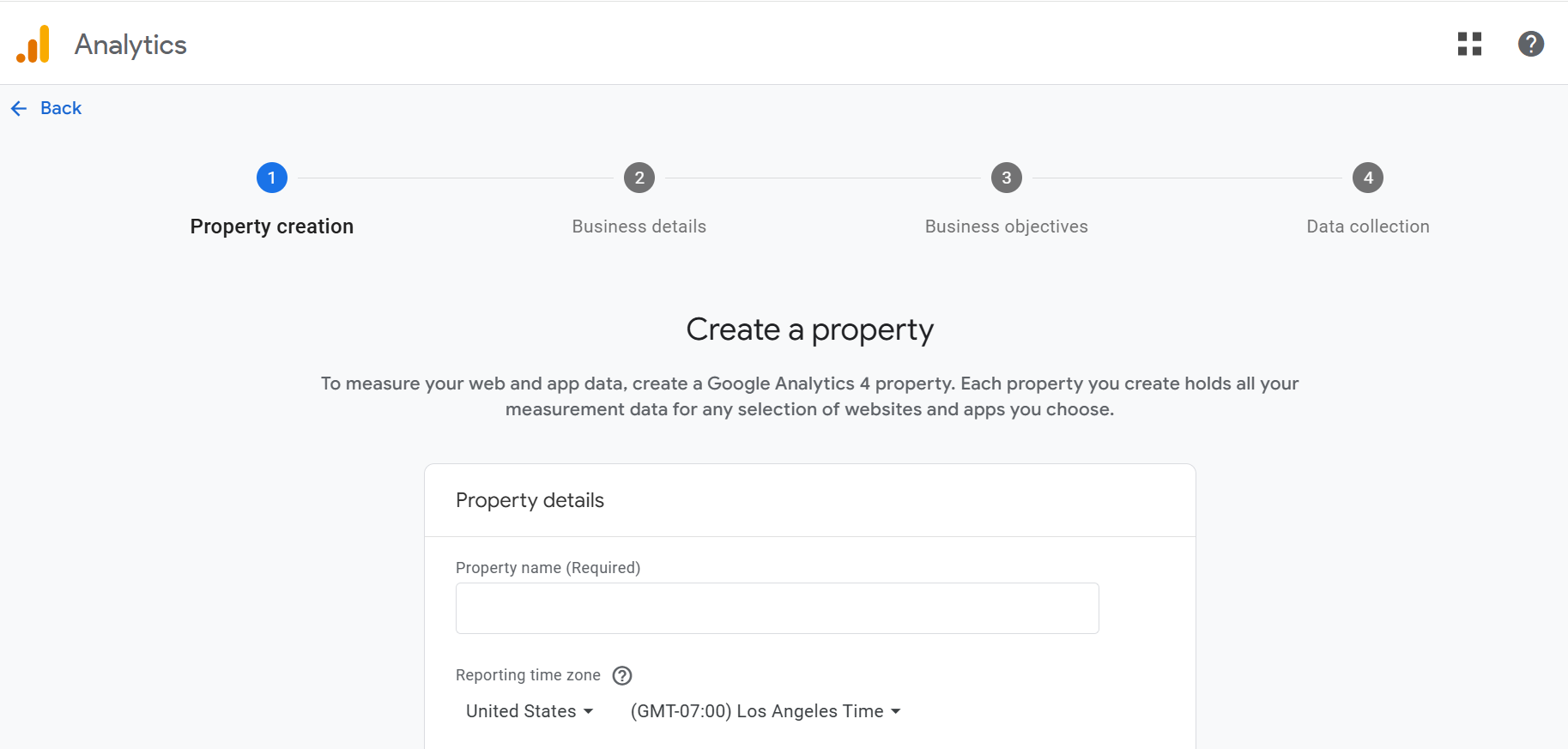Screen dimensions: 1568x749
Task: Select the Property creation step label
Action: coord(272,227)
